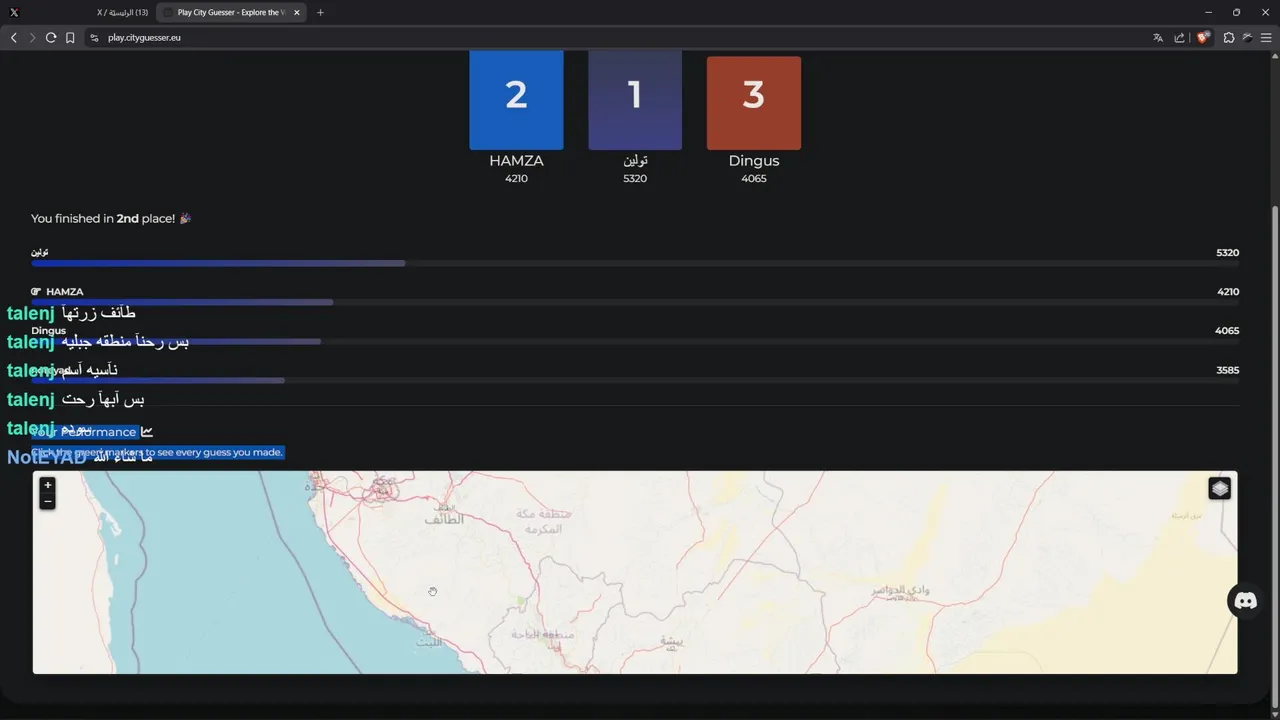
Task: Open the browser hamburger menu
Action: 1266,38
